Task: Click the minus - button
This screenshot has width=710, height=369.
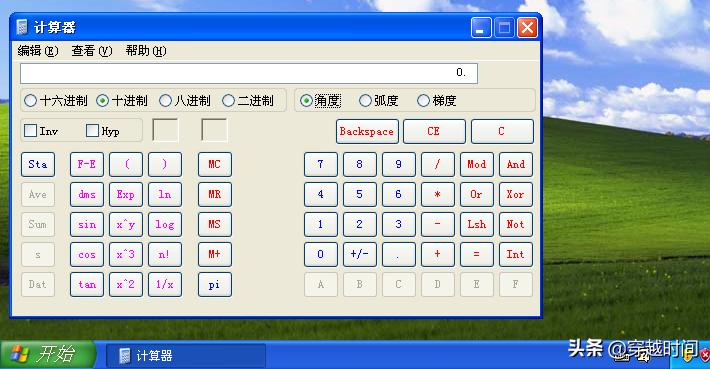Action: pos(437,225)
